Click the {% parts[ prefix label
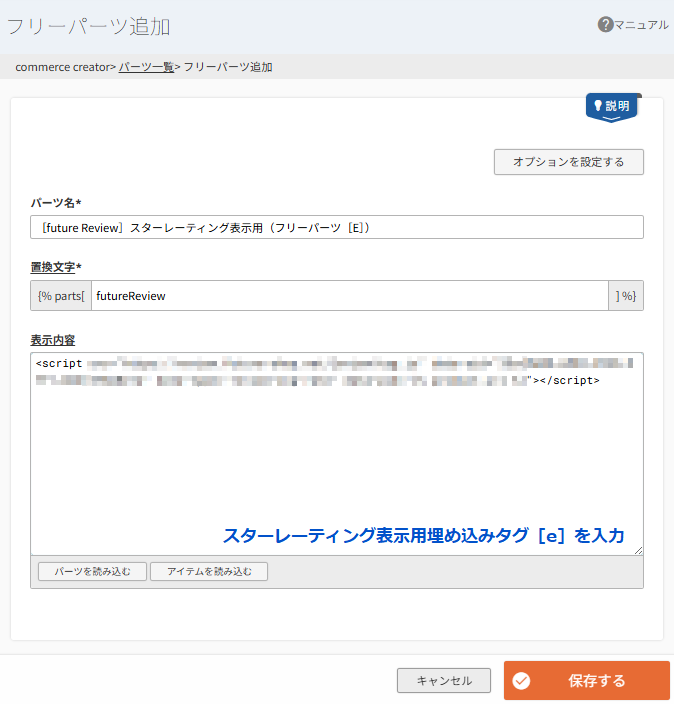 click(x=61, y=296)
